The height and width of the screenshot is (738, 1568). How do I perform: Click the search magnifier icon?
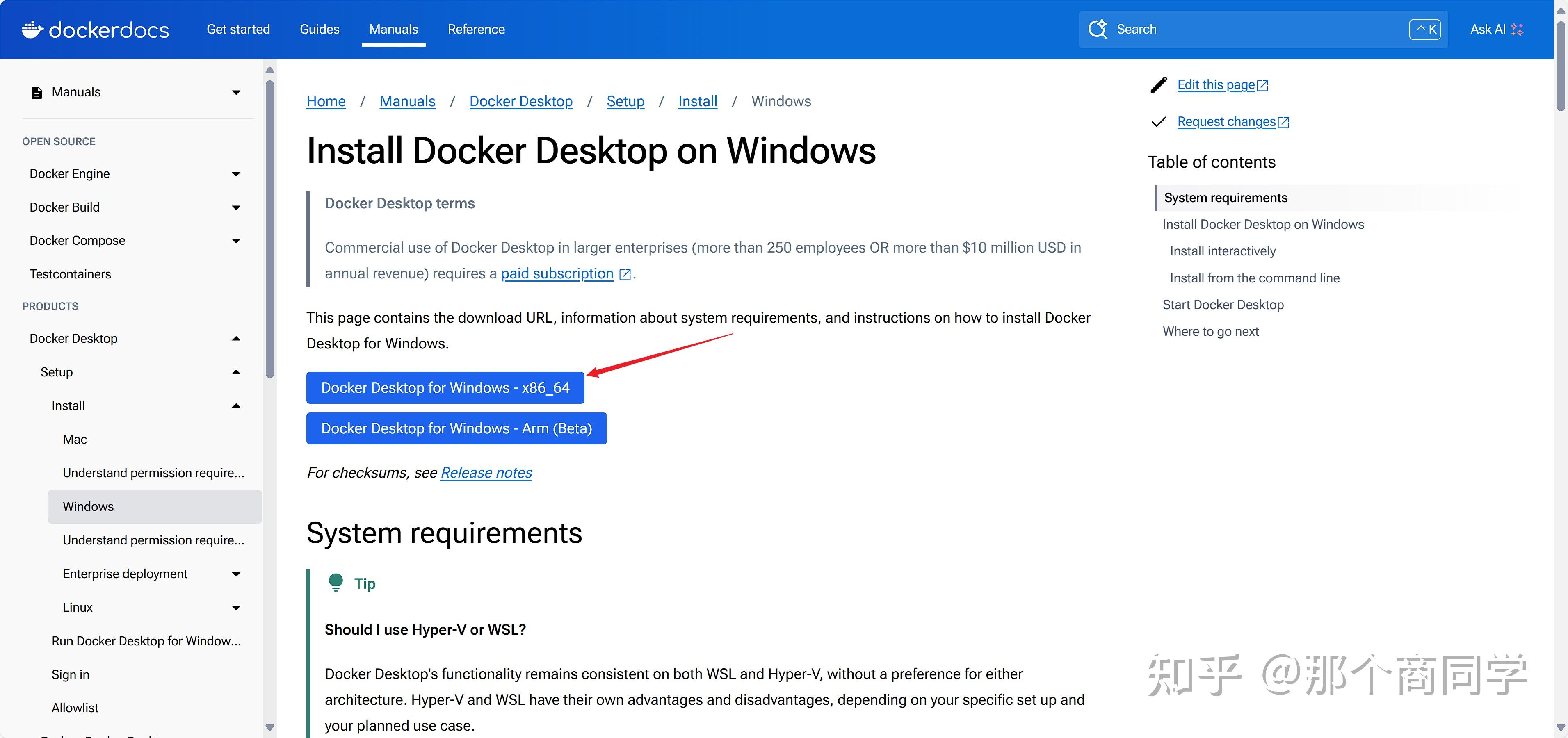[x=1098, y=29]
